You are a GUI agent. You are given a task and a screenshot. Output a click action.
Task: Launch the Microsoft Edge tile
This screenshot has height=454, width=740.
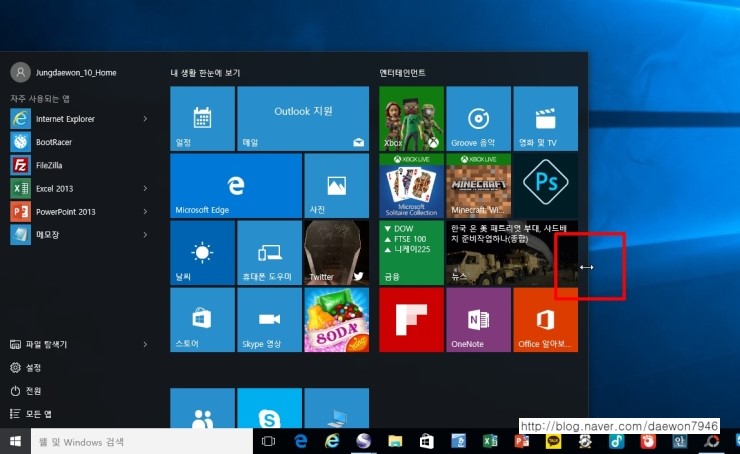point(236,186)
